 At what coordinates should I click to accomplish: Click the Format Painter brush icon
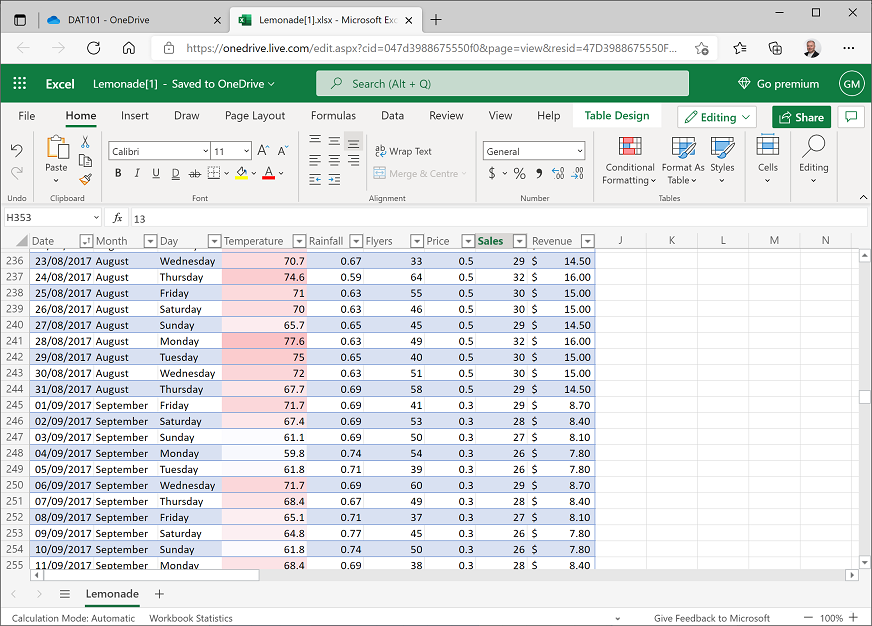tap(85, 179)
